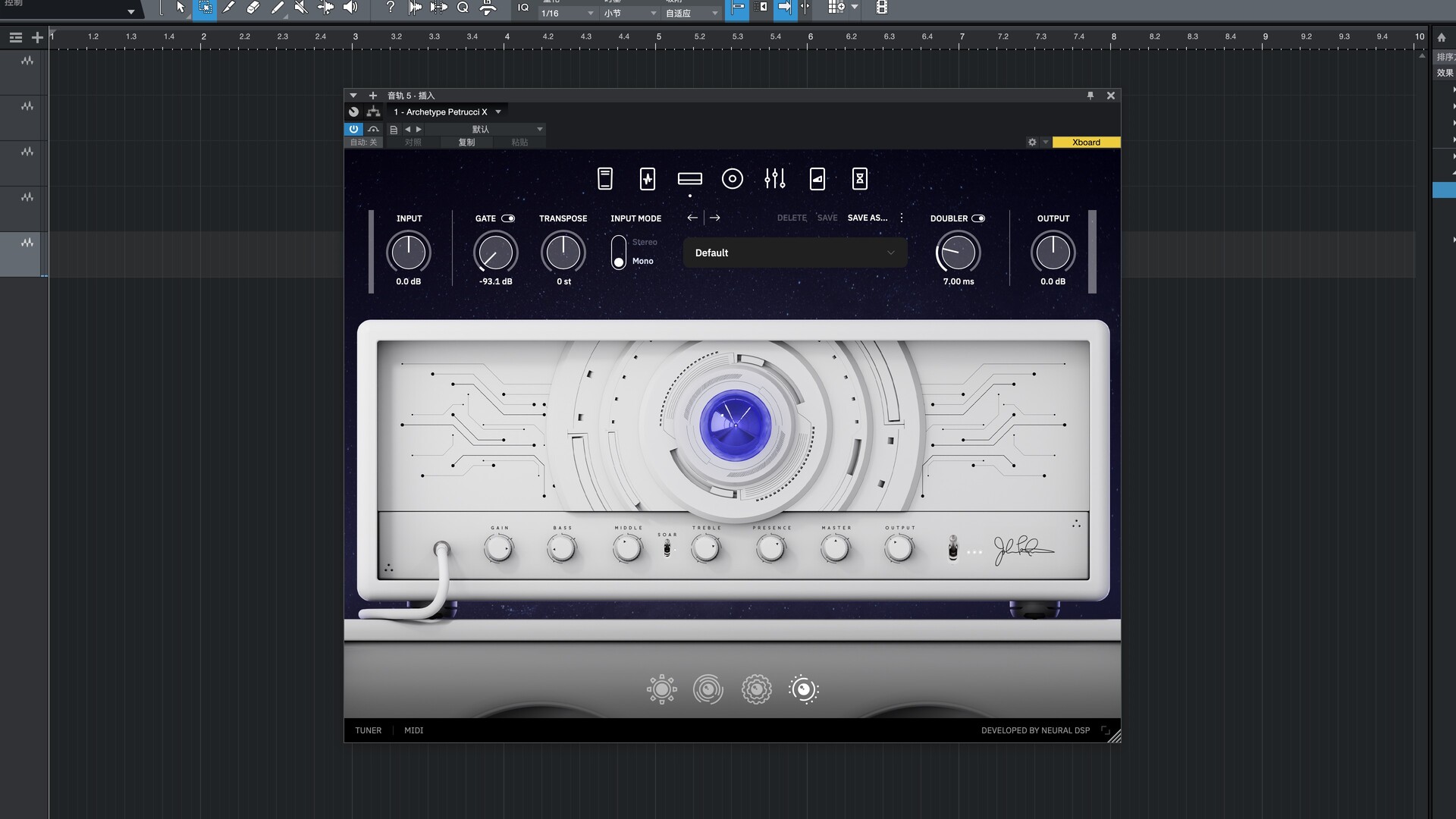Toggle the GATE switch
1456x819 pixels.
coord(508,218)
